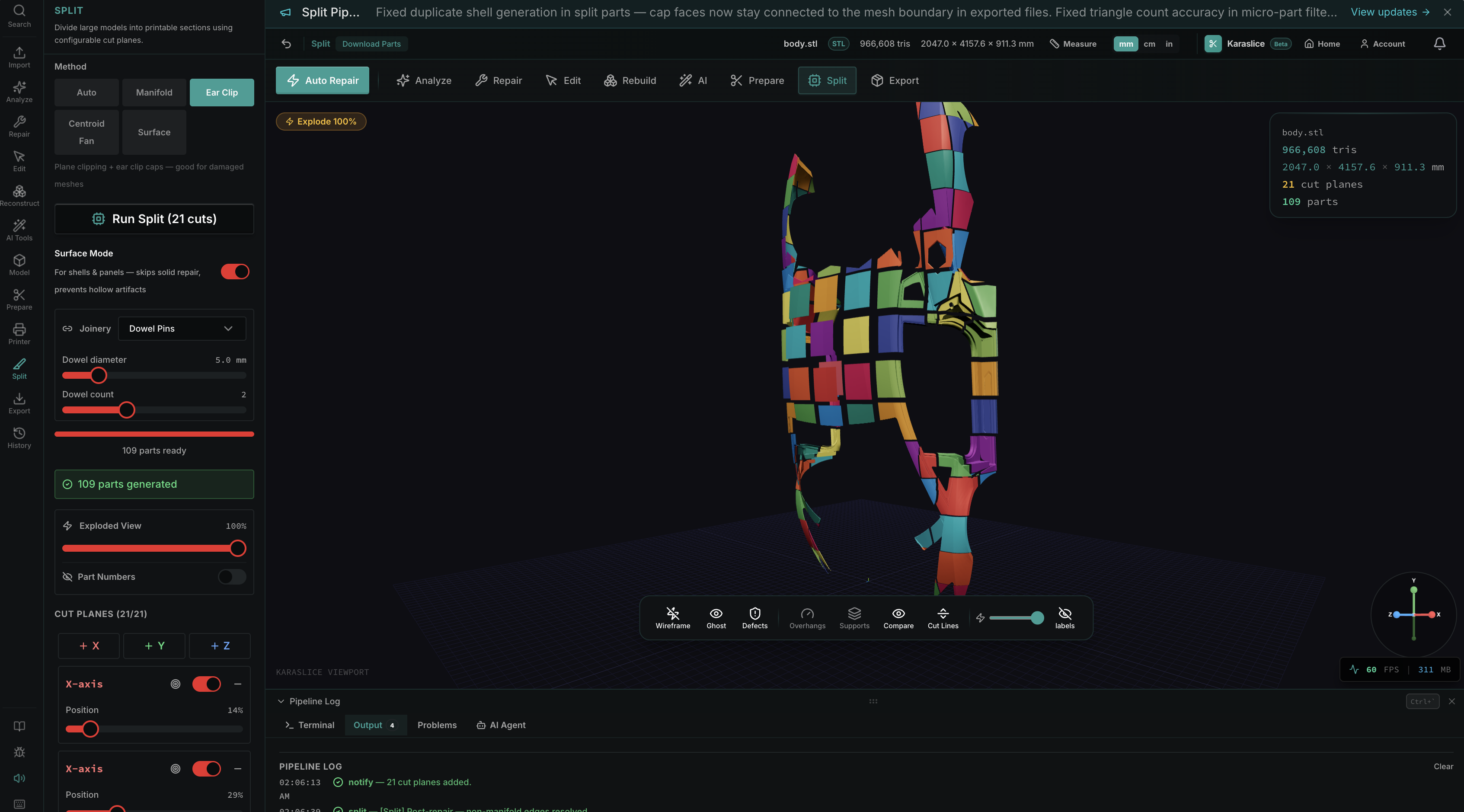The height and width of the screenshot is (812, 1464).
Task: Turn off the first X-axis cut plane
Action: click(206, 684)
